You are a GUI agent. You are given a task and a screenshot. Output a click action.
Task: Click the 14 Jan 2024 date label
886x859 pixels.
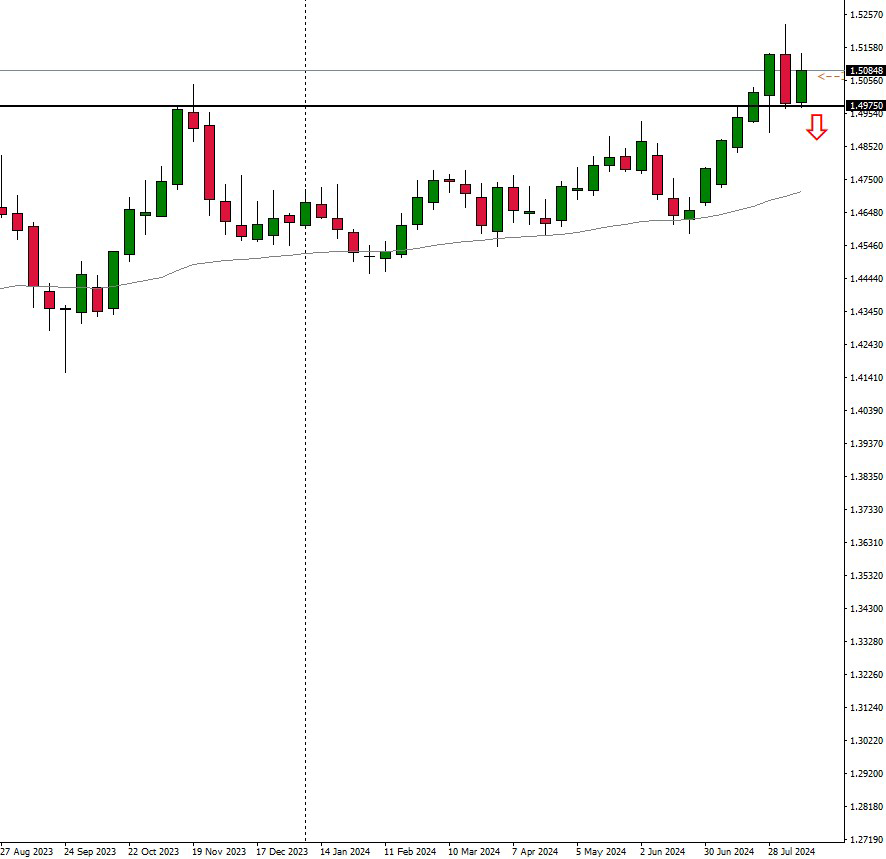tap(345, 852)
